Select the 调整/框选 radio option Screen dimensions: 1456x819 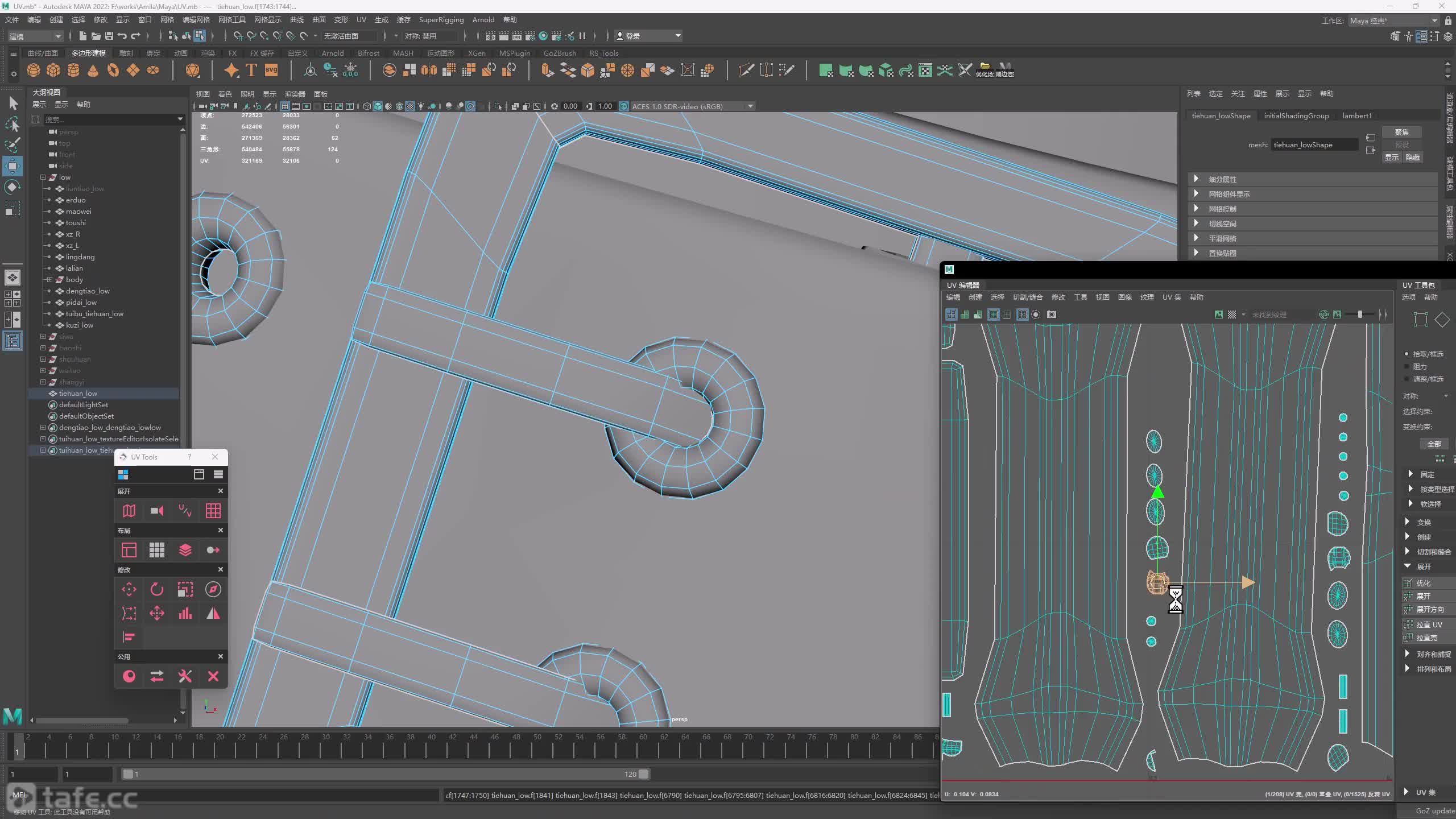[1407, 379]
